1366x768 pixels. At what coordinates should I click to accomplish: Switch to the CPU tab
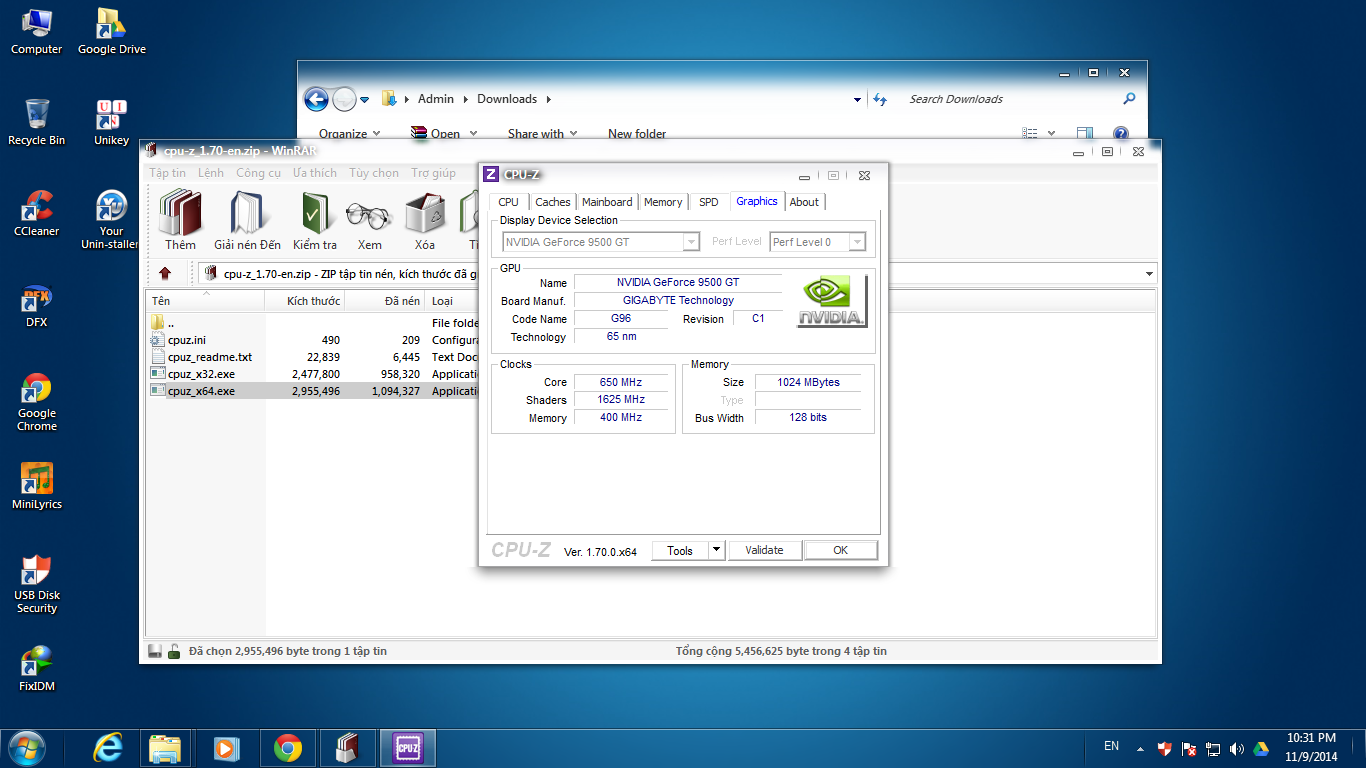coord(508,202)
